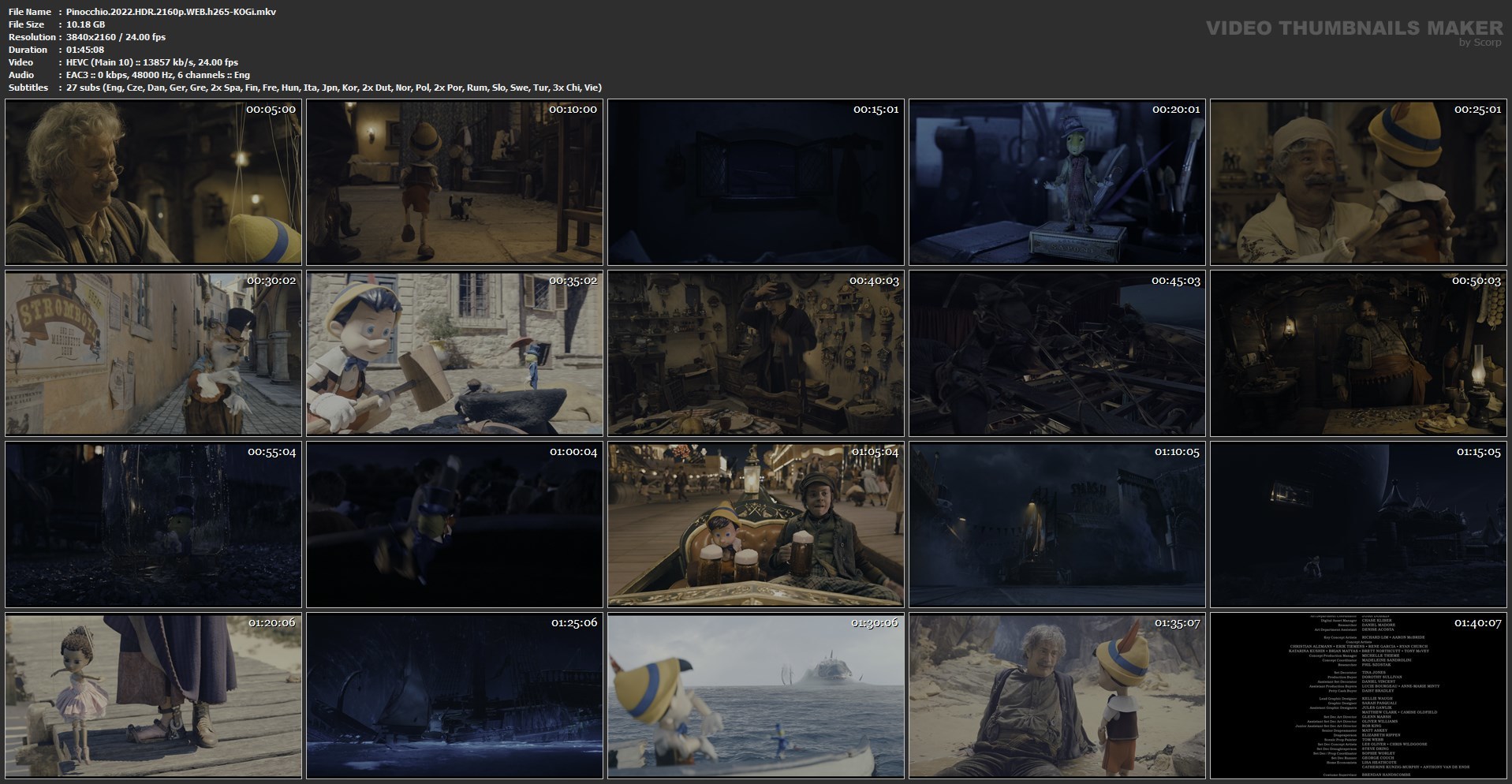Screen dimensions: 1512x784
Task: Select the thumbnail timestamped 00:15:01
Action: click(x=756, y=182)
